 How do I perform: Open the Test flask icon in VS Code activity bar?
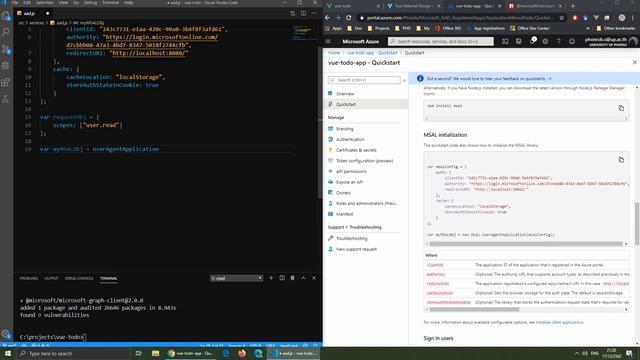coord(5,99)
